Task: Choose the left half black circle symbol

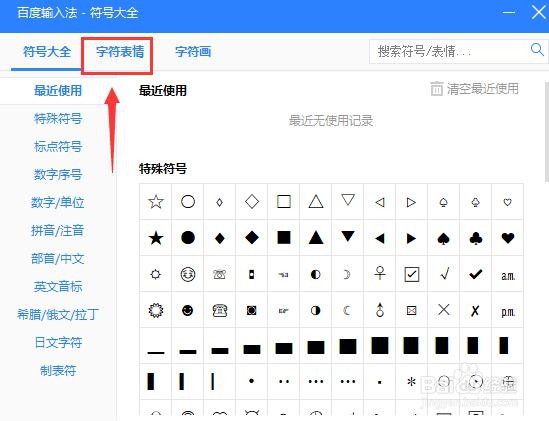Action: point(315,274)
